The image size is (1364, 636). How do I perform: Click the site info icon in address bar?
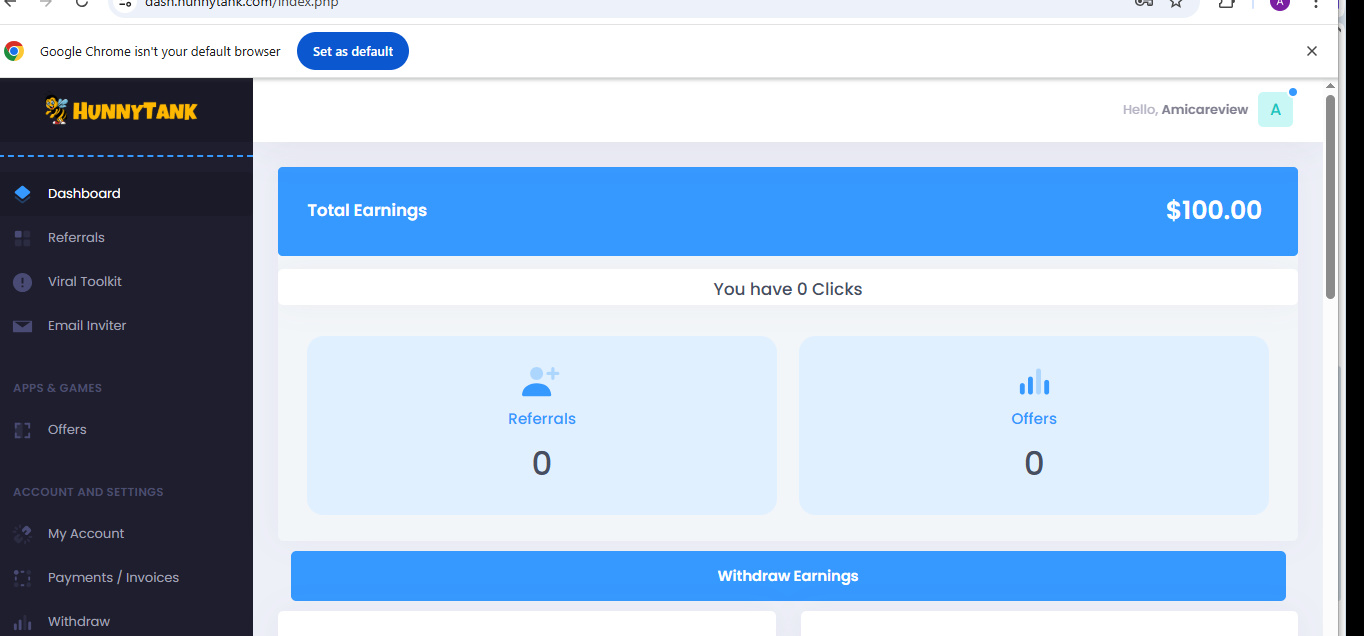pyautogui.click(x=125, y=4)
